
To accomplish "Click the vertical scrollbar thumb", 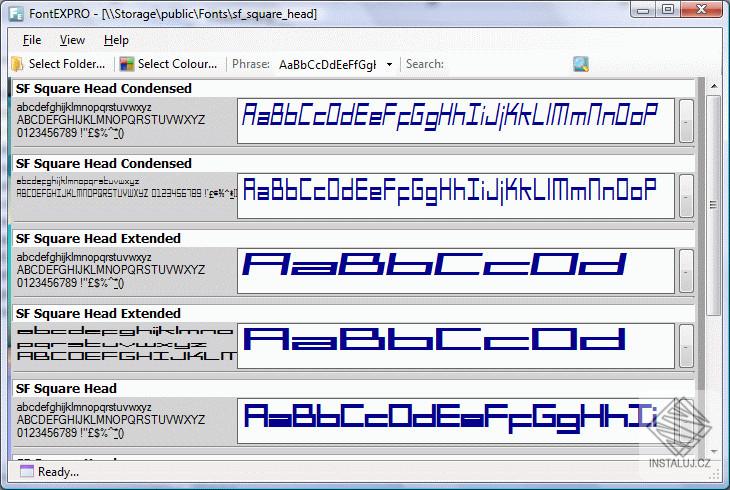I will click(x=713, y=205).
